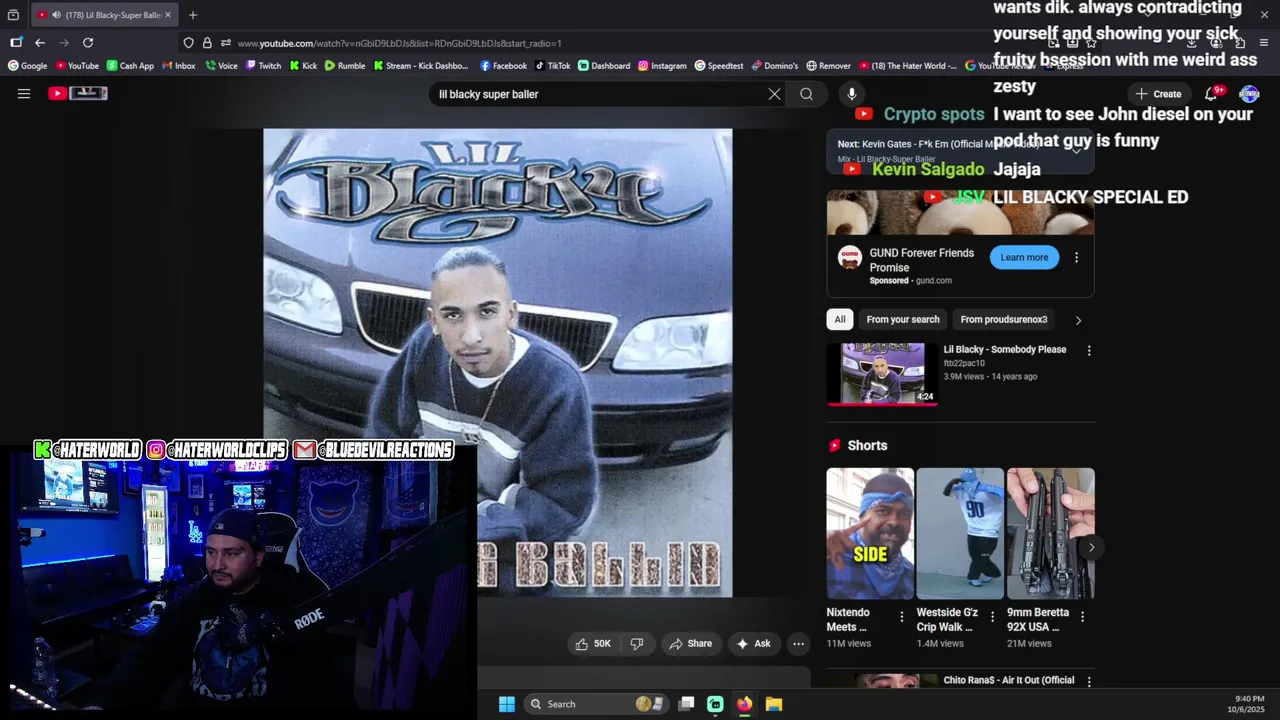
Task: Open the Rumble bookmark
Action: coord(345,66)
